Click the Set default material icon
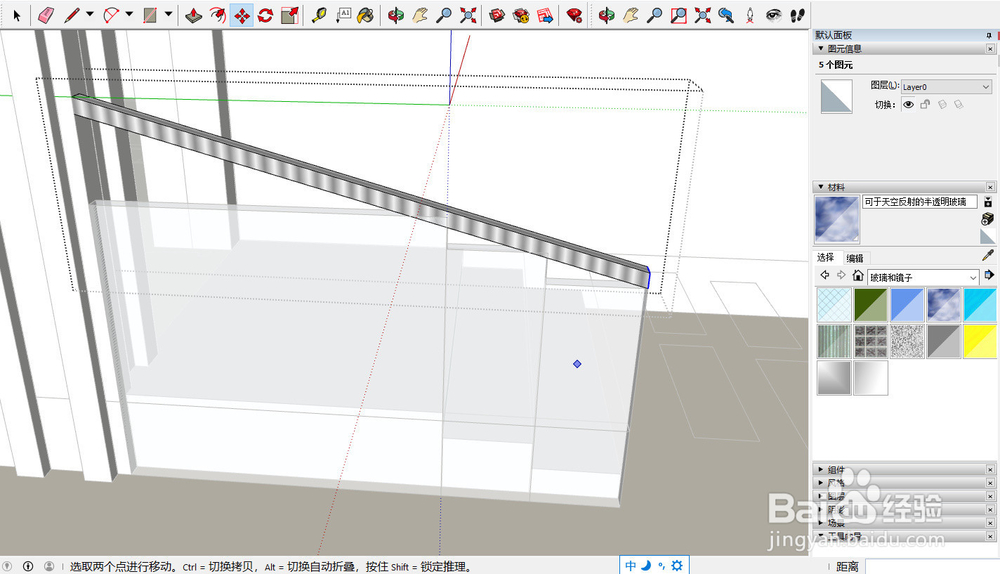 [x=987, y=237]
